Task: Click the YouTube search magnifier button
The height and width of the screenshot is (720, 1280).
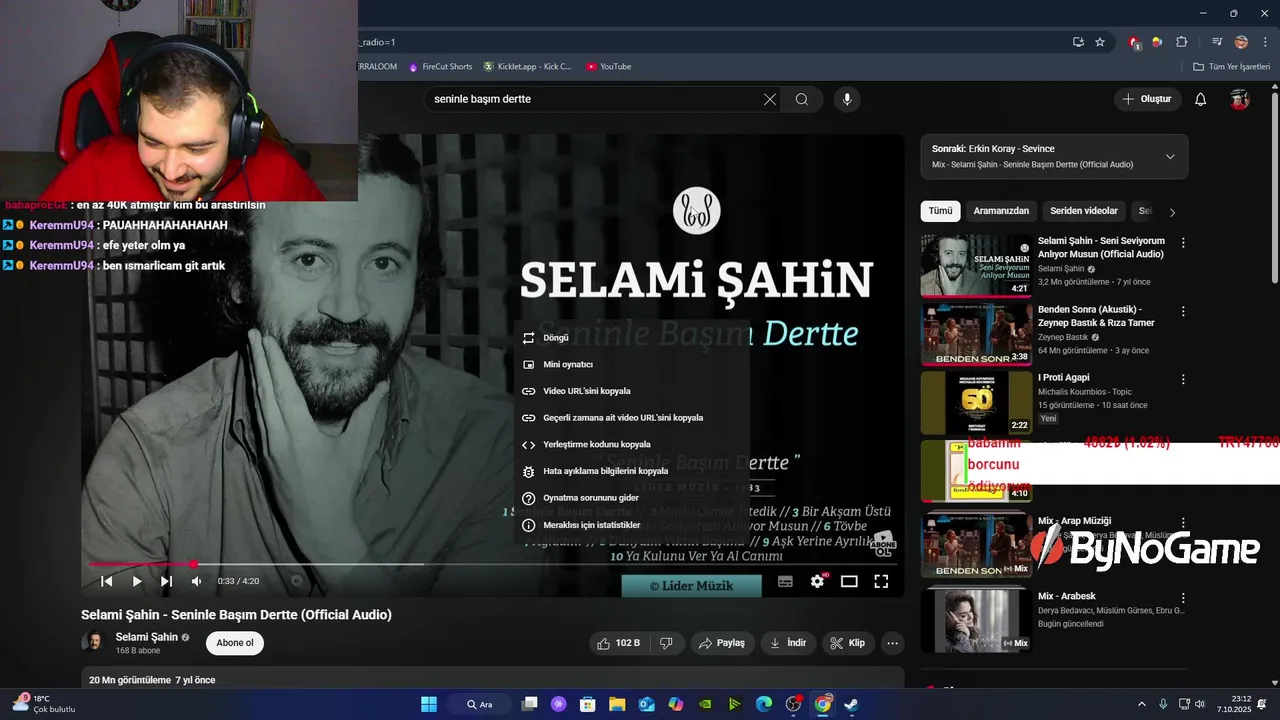Action: click(x=802, y=99)
